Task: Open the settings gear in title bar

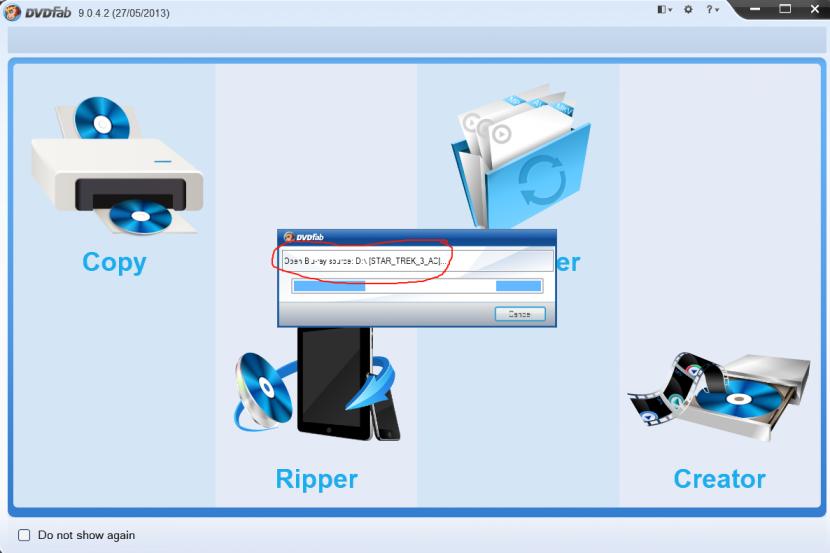Action: (688, 9)
